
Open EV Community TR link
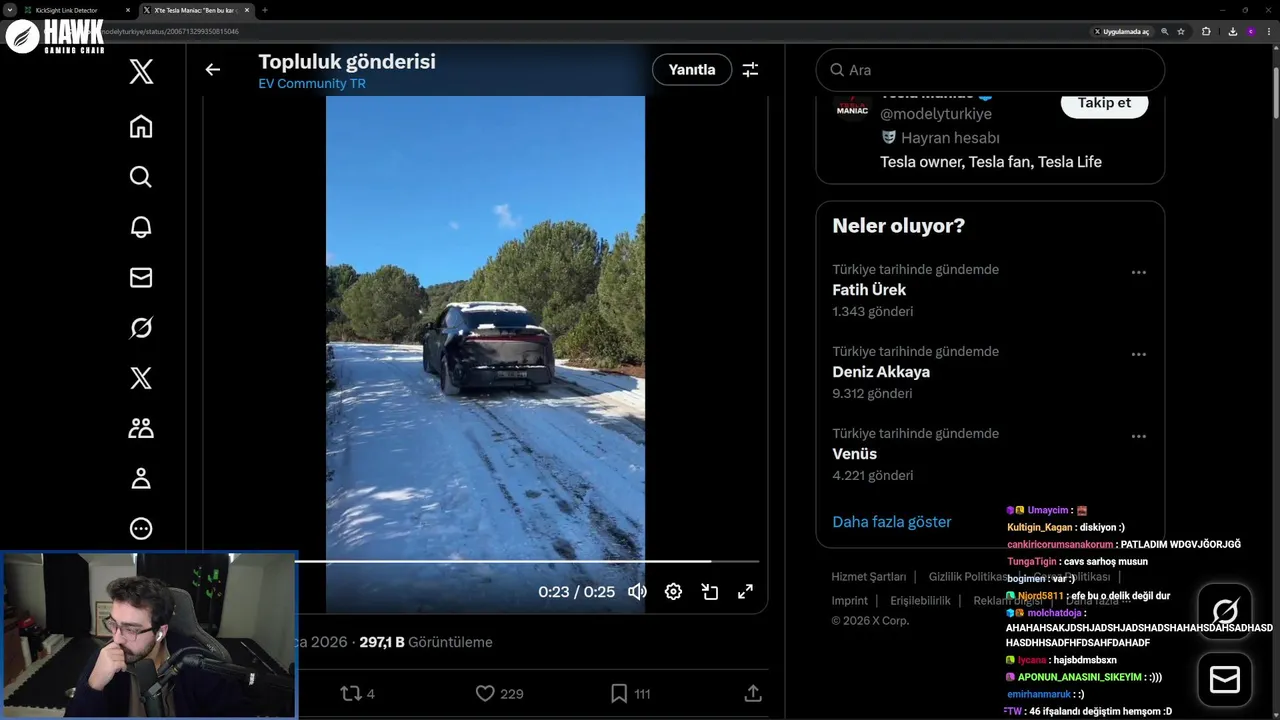(312, 83)
